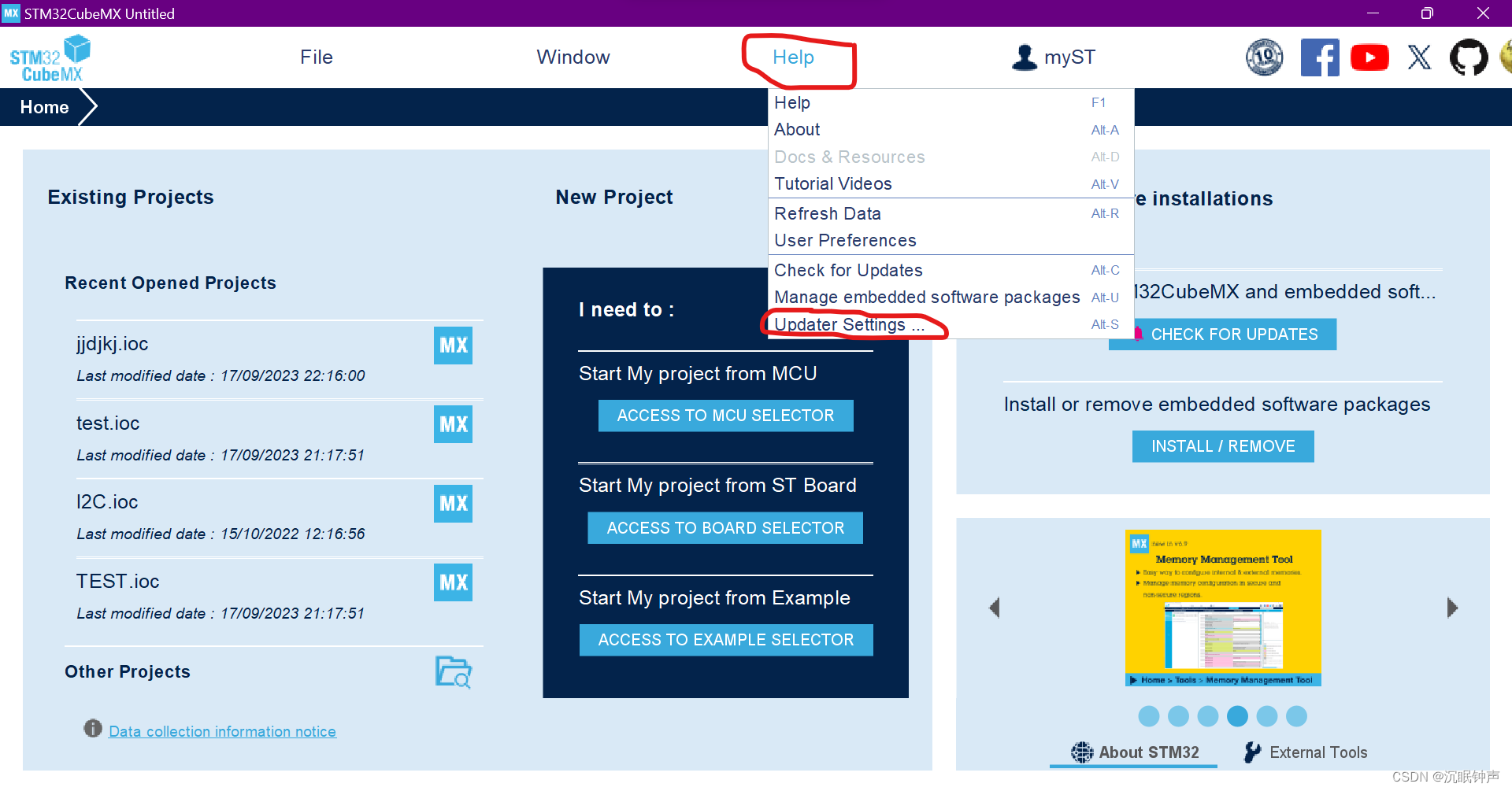This screenshot has width=1512, height=791.
Task: Open the GitHub icon link
Action: [x=1469, y=57]
